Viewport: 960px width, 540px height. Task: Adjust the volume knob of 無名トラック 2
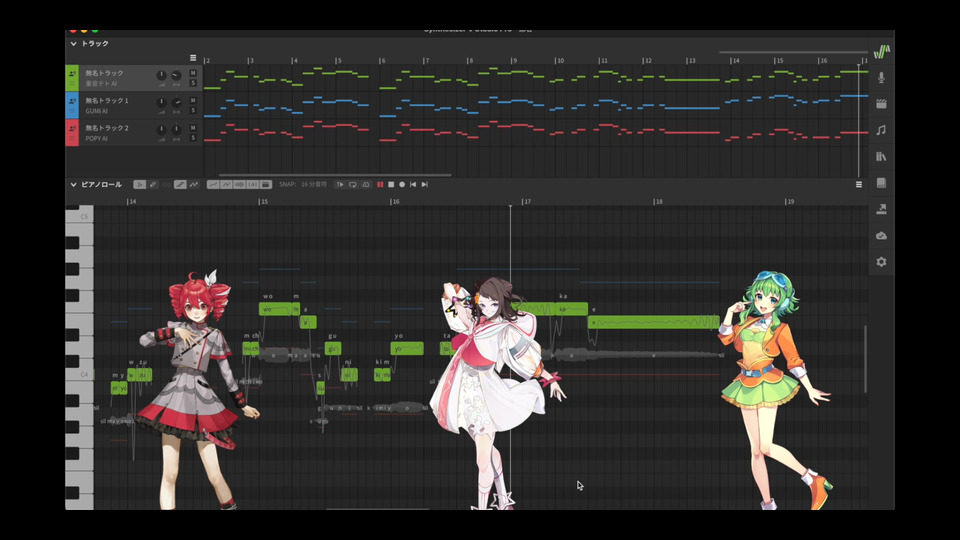point(161,130)
